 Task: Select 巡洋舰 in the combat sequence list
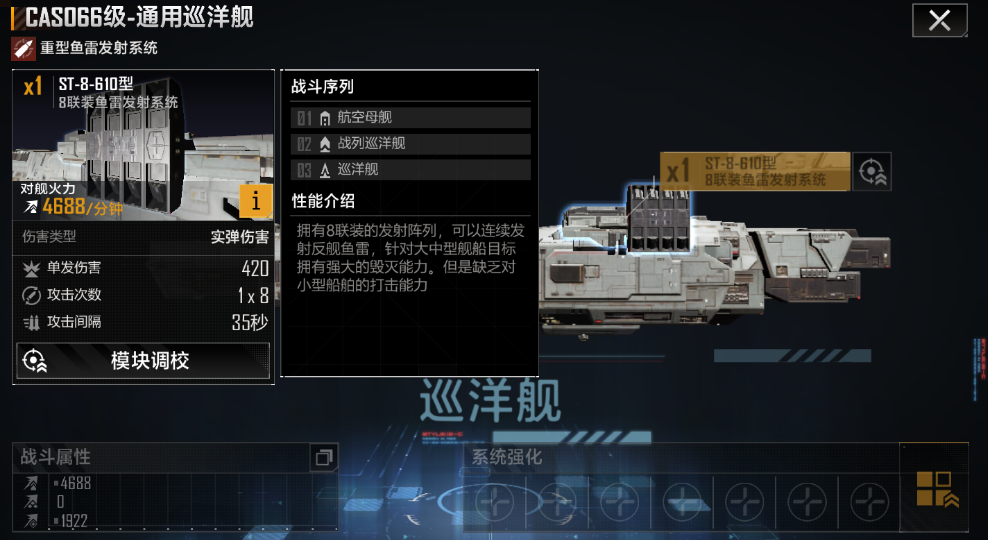click(x=411, y=169)
